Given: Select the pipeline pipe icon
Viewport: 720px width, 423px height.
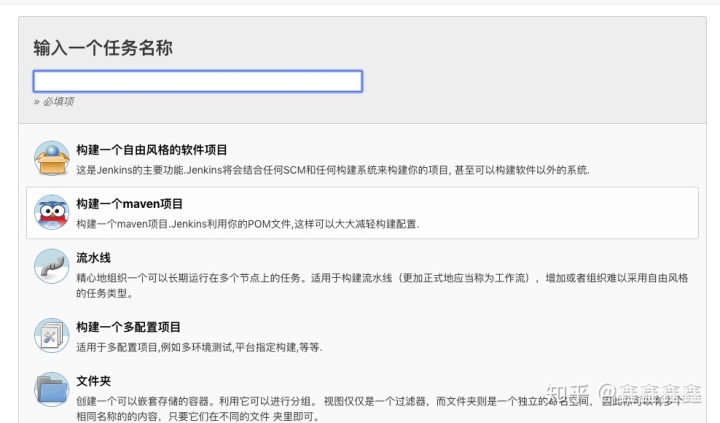Looking at the screenshot, I should [52, 266].
